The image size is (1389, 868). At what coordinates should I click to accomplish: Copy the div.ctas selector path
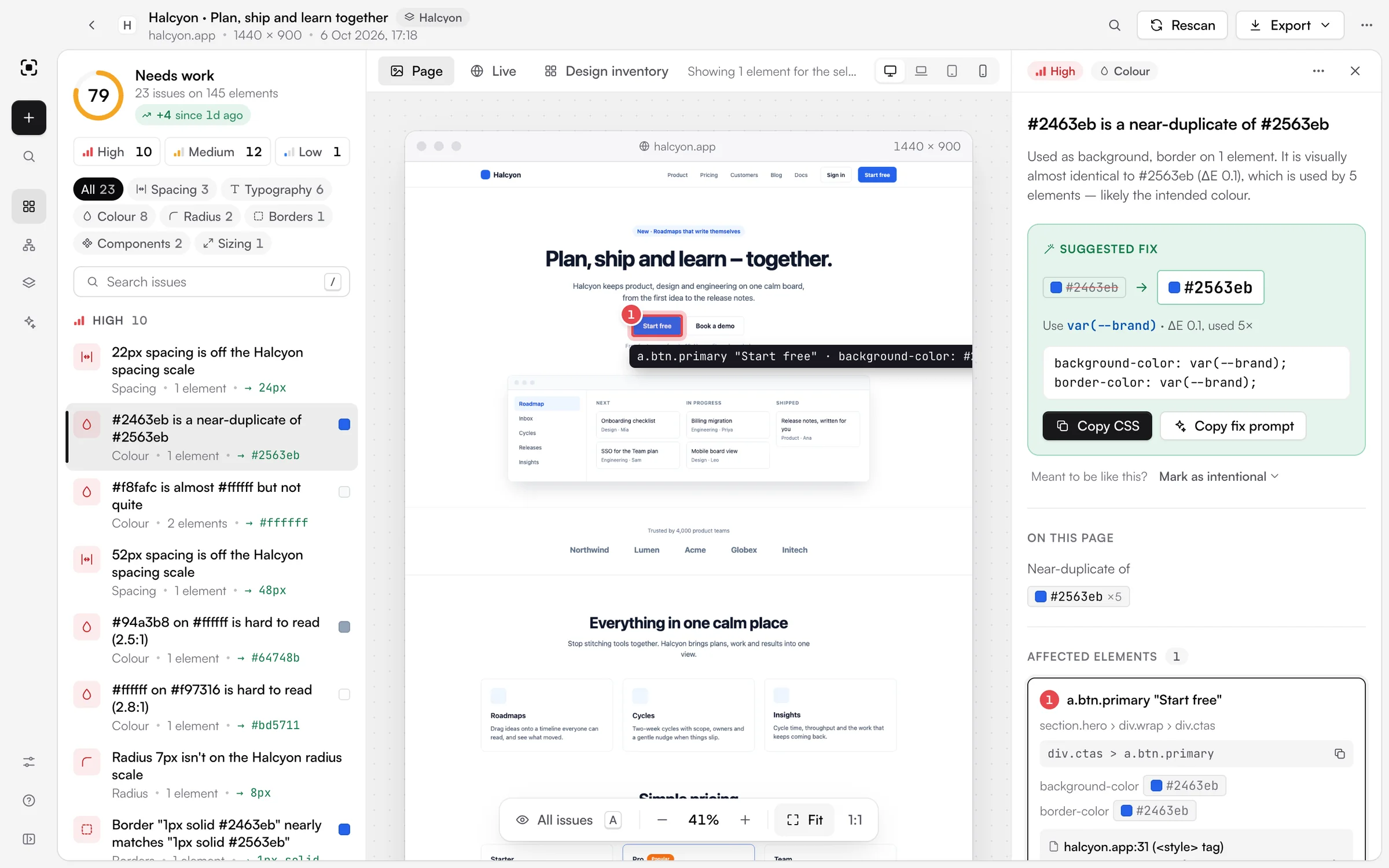[x=1339, y=753]
